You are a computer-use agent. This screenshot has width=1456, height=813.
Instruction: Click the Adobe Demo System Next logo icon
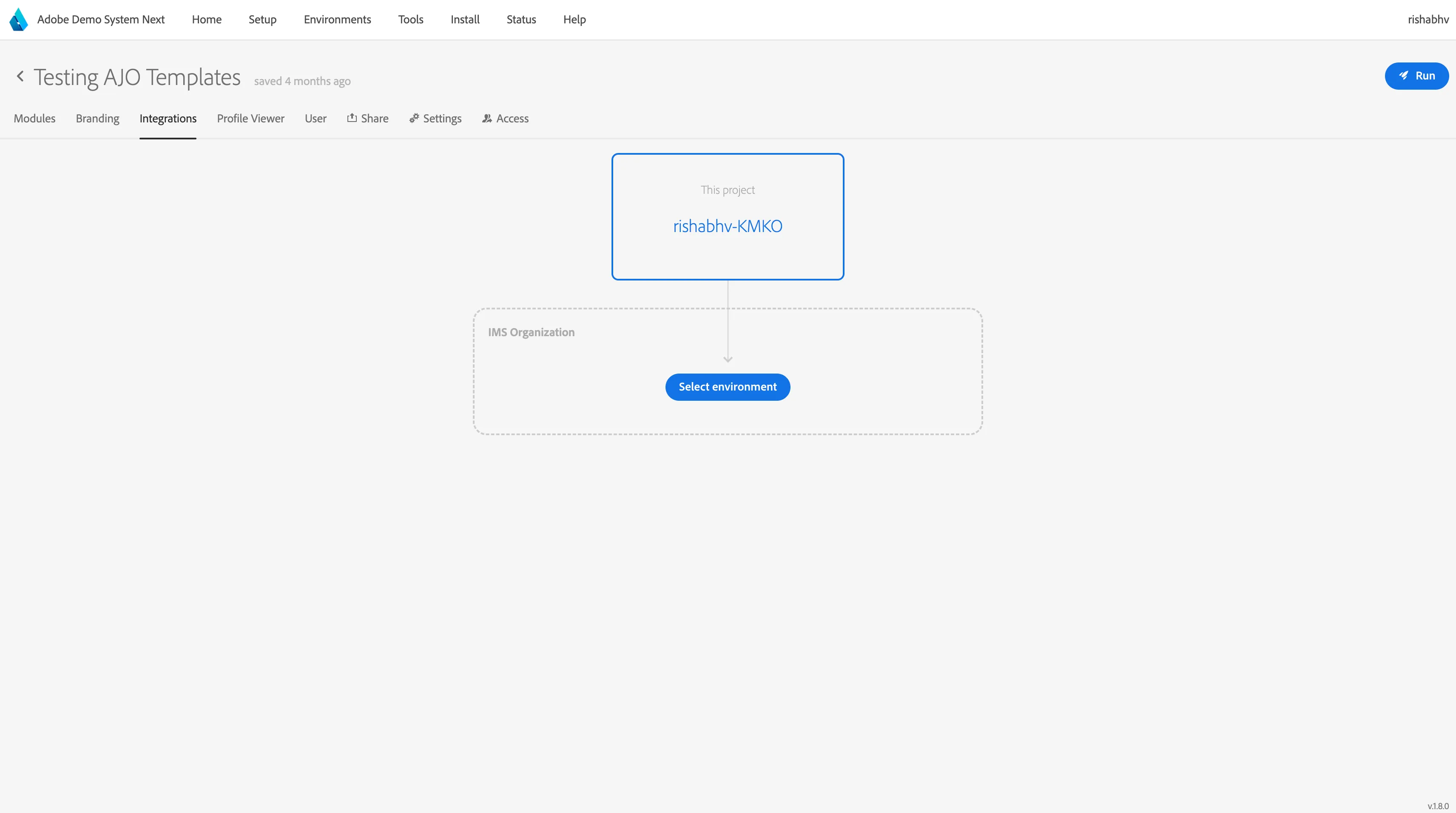point(19,20)
